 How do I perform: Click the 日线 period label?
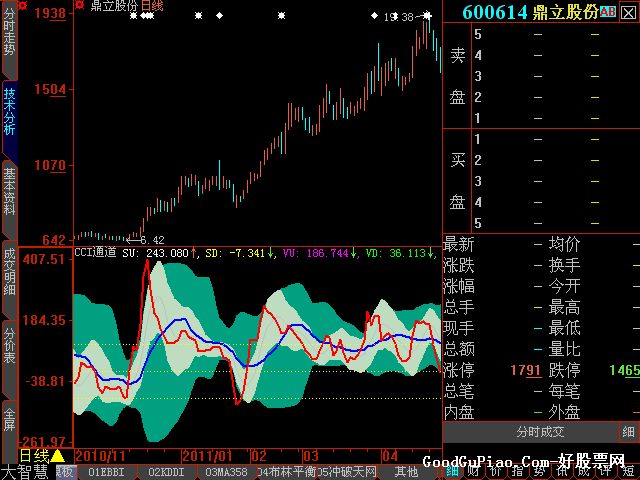point(34,456)
